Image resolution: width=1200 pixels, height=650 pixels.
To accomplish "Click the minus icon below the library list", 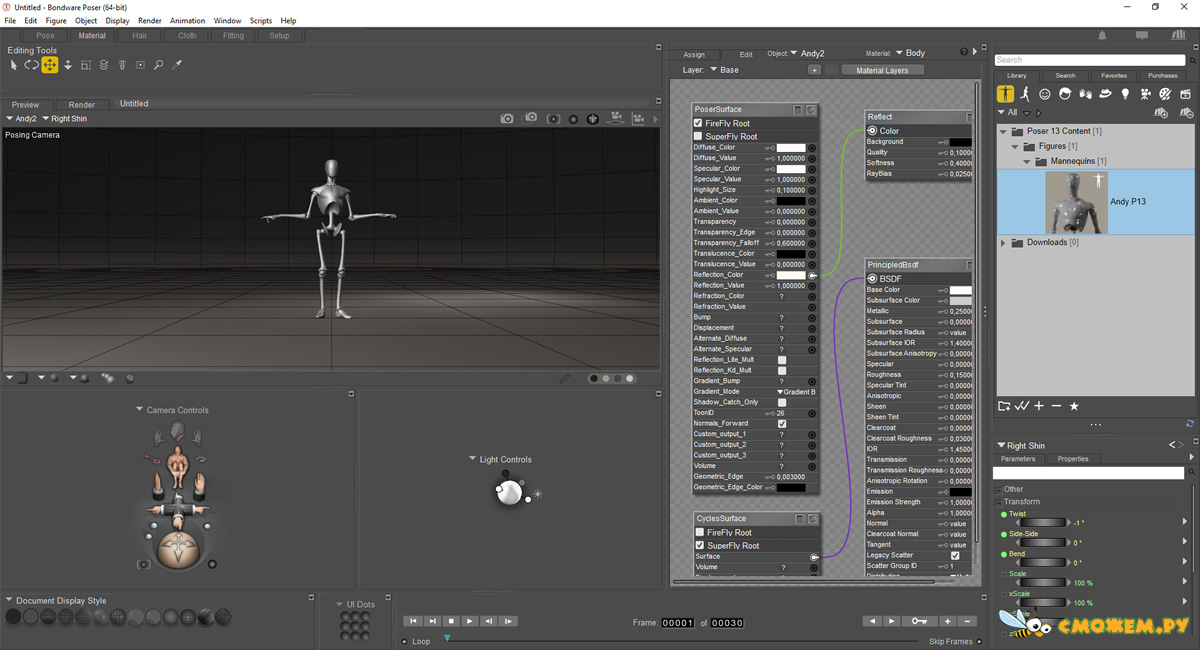I will (1056, 406).
